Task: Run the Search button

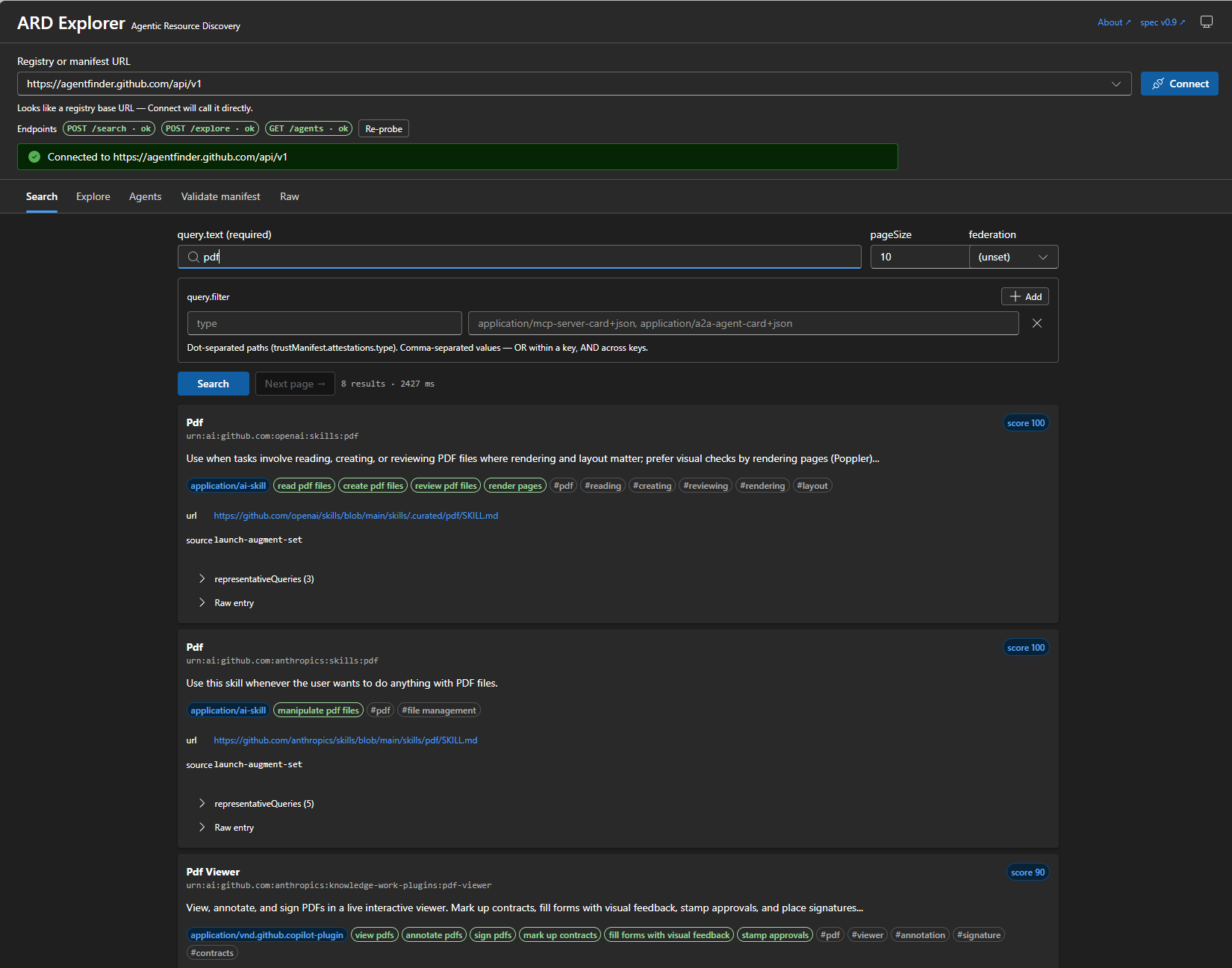Action: (214, 384)
